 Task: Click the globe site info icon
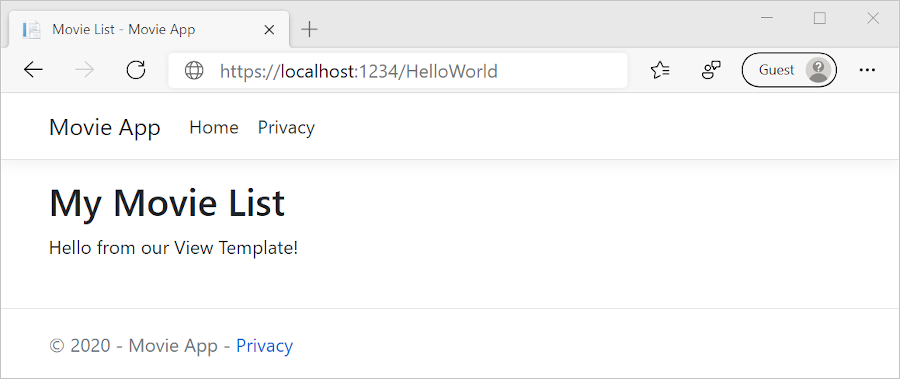click(x=194, y=71)
